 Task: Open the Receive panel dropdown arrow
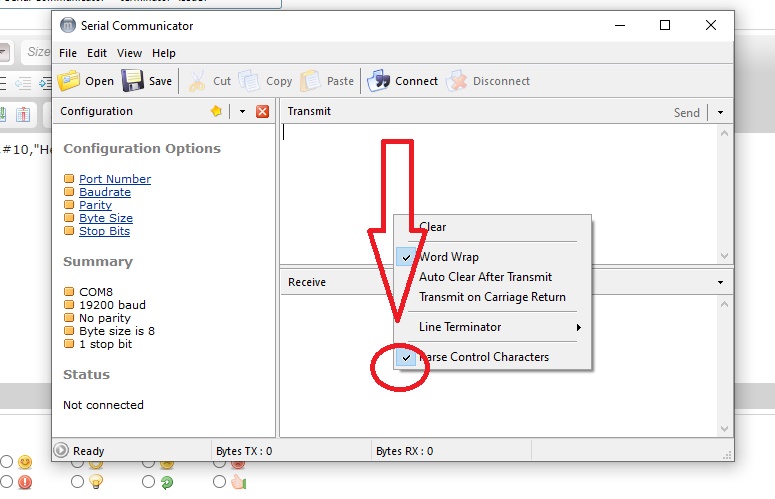click(720, 283)
